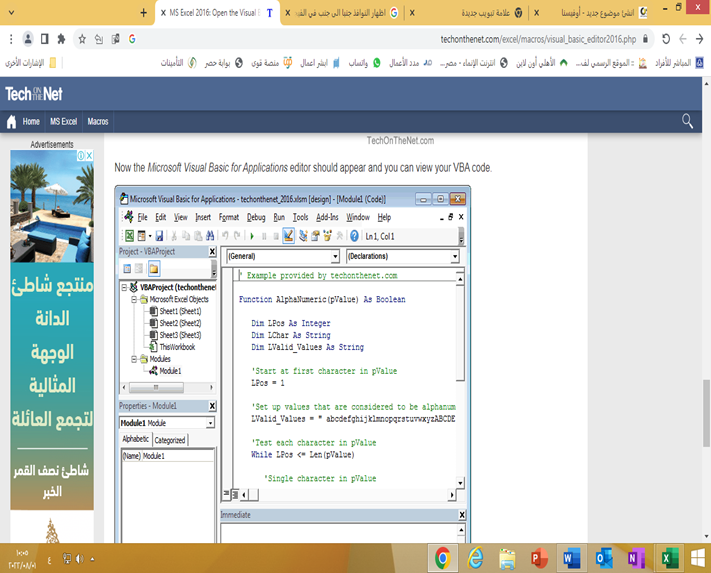The width and height of the screenshot is (711, 573).
Task: Open Outlook from the taskbar
Action: point(604,558)
